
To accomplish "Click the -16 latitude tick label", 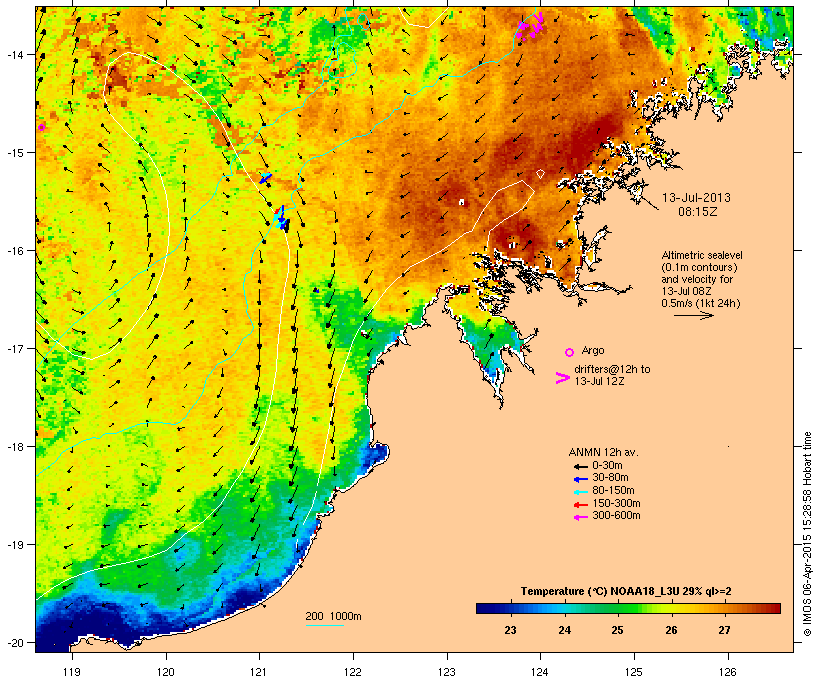I will coord(14,251).
